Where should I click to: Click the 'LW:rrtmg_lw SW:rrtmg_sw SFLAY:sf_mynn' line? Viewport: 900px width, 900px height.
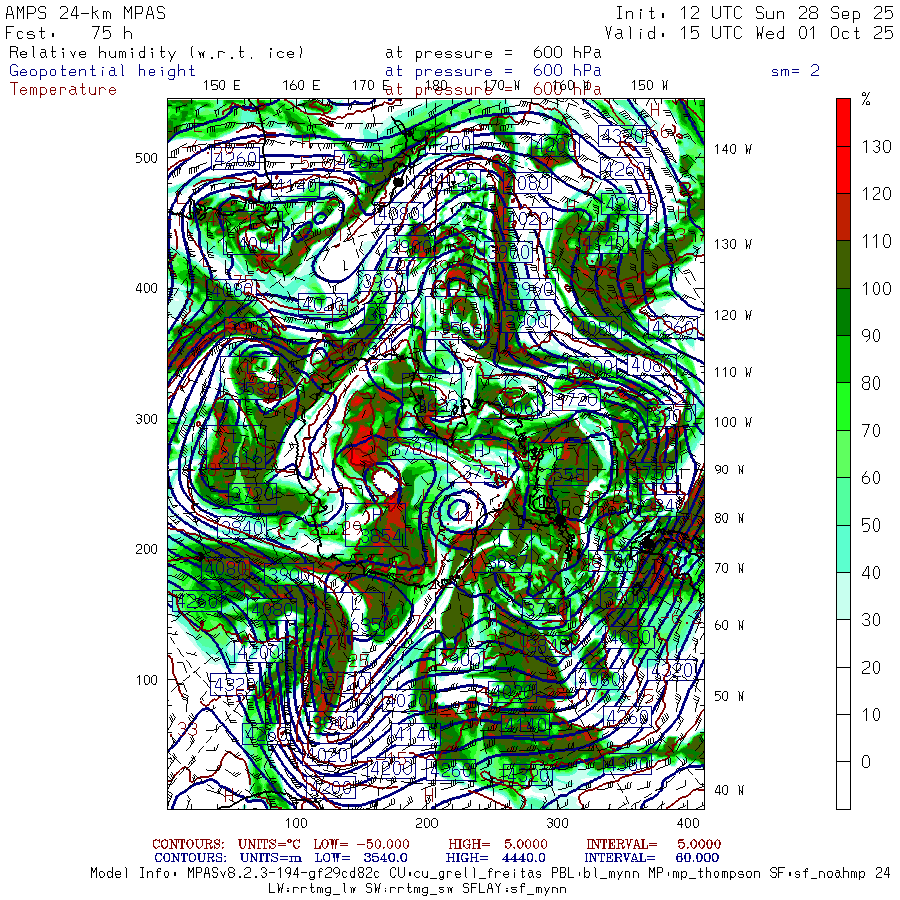click(417, 889)
